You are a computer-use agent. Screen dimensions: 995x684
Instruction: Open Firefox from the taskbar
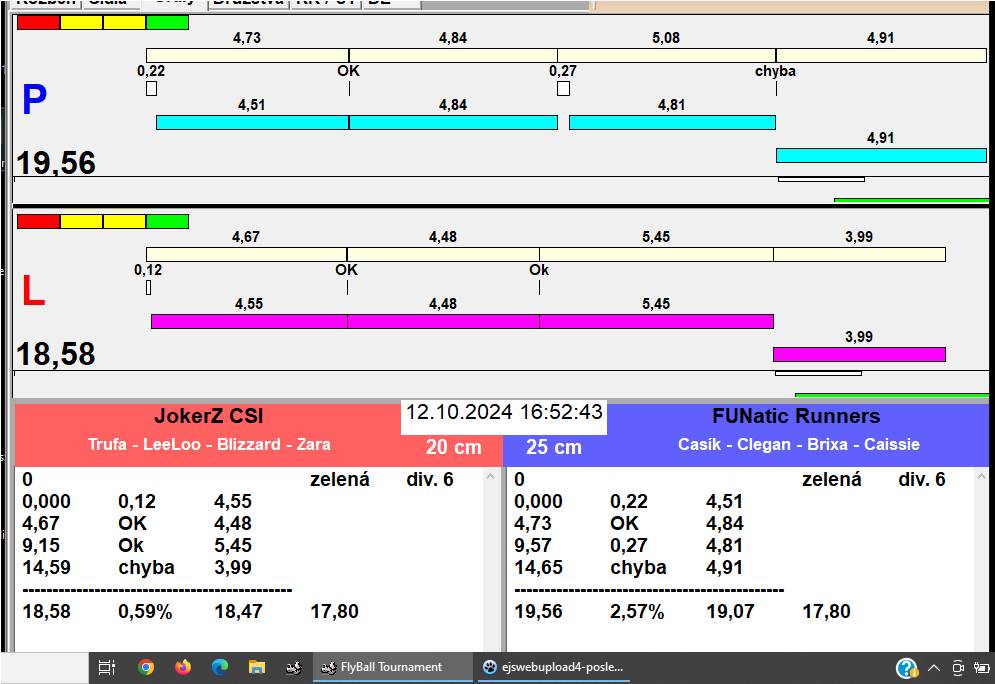[183, 667]
